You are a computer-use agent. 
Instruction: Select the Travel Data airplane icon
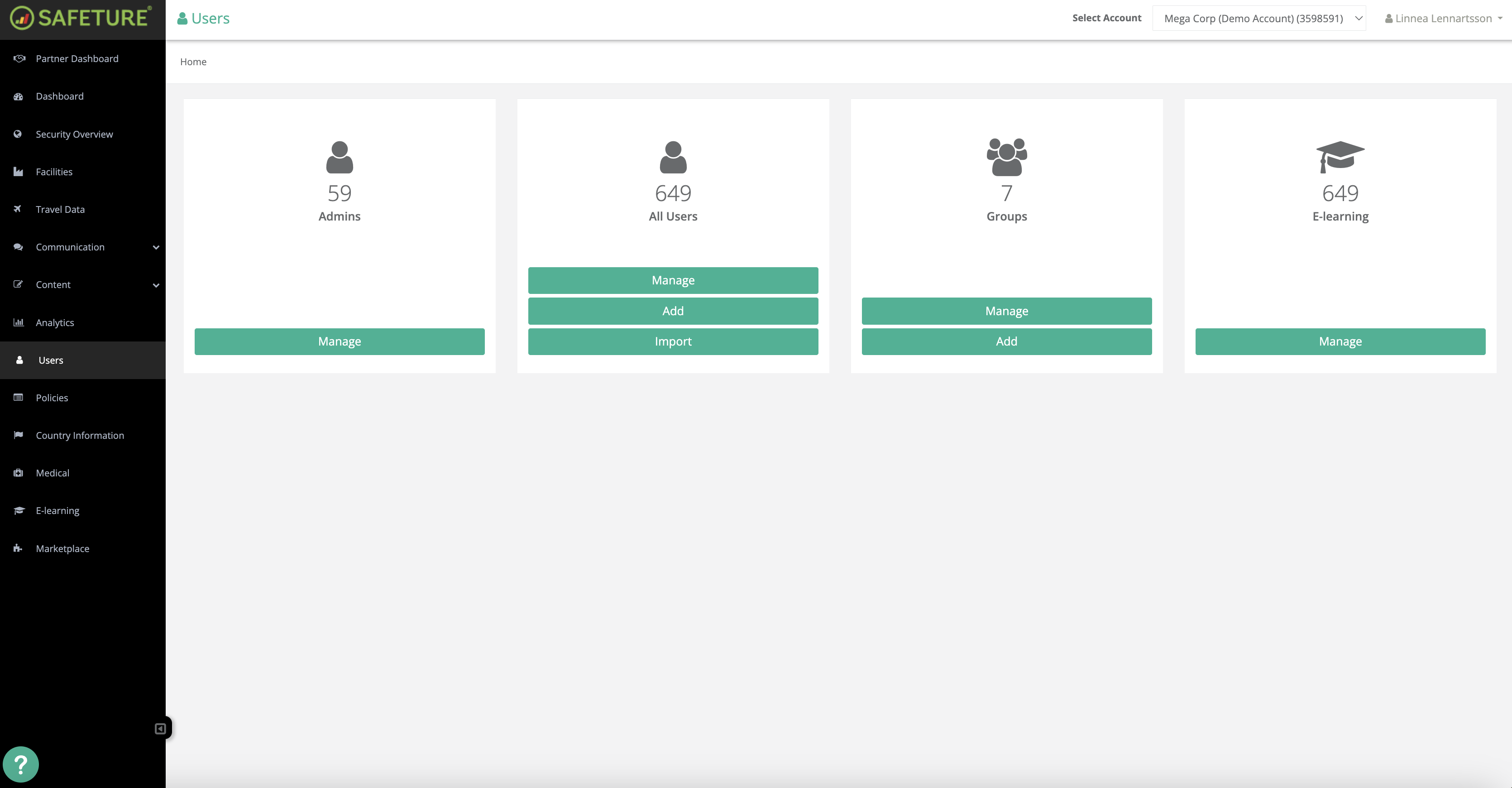click(18, 209)
